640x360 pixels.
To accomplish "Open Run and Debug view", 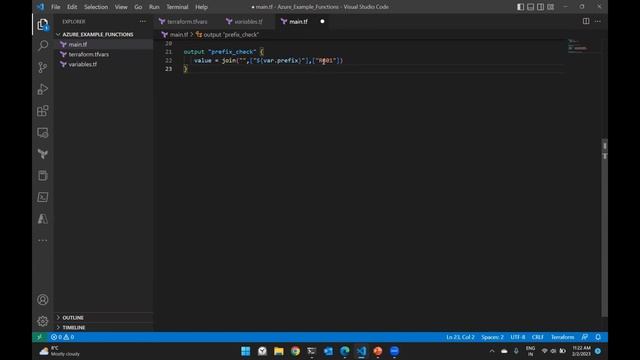I will tap(42, 89).
